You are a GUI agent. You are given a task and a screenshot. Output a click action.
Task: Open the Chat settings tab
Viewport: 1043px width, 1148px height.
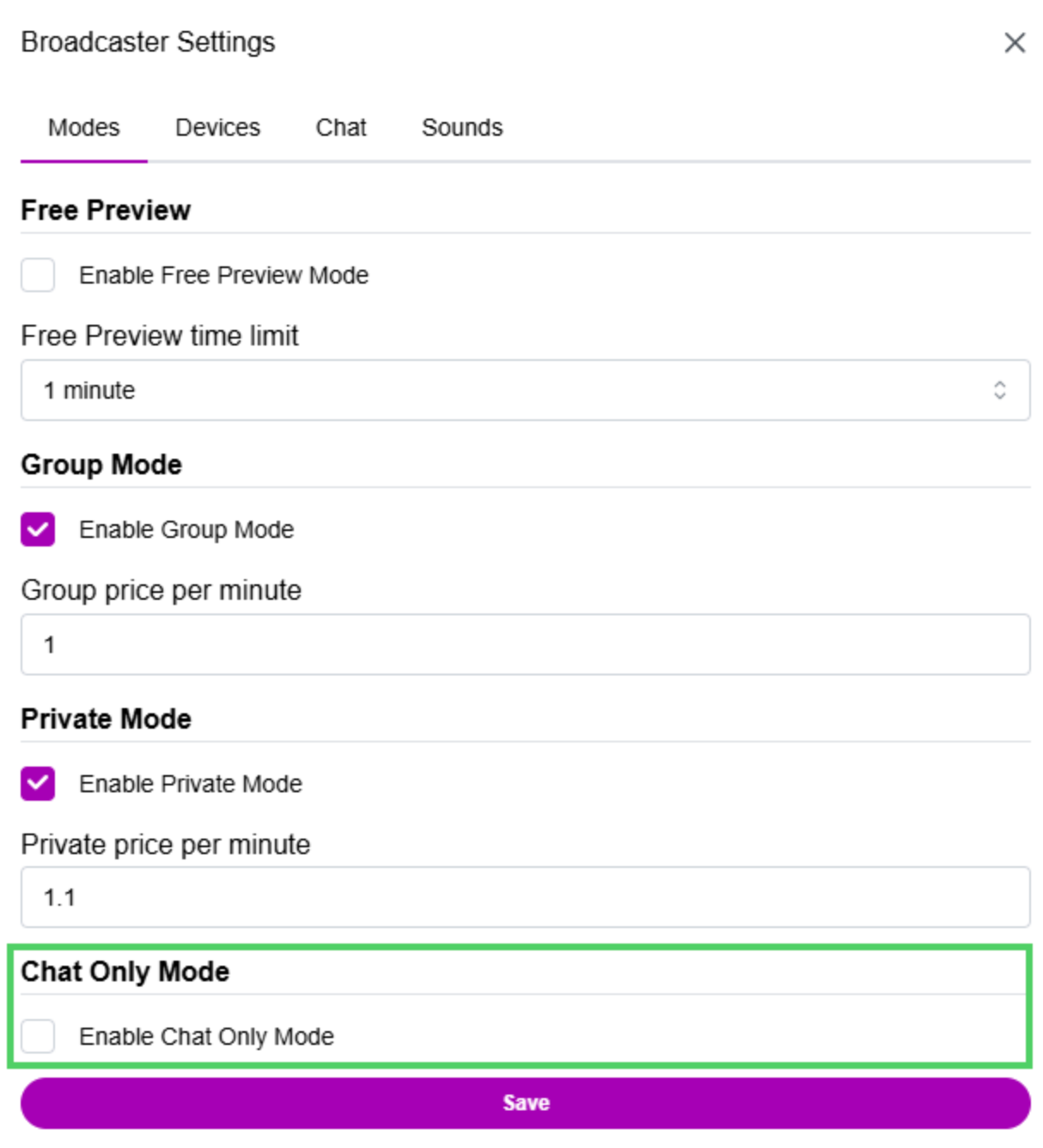point(340,128)
